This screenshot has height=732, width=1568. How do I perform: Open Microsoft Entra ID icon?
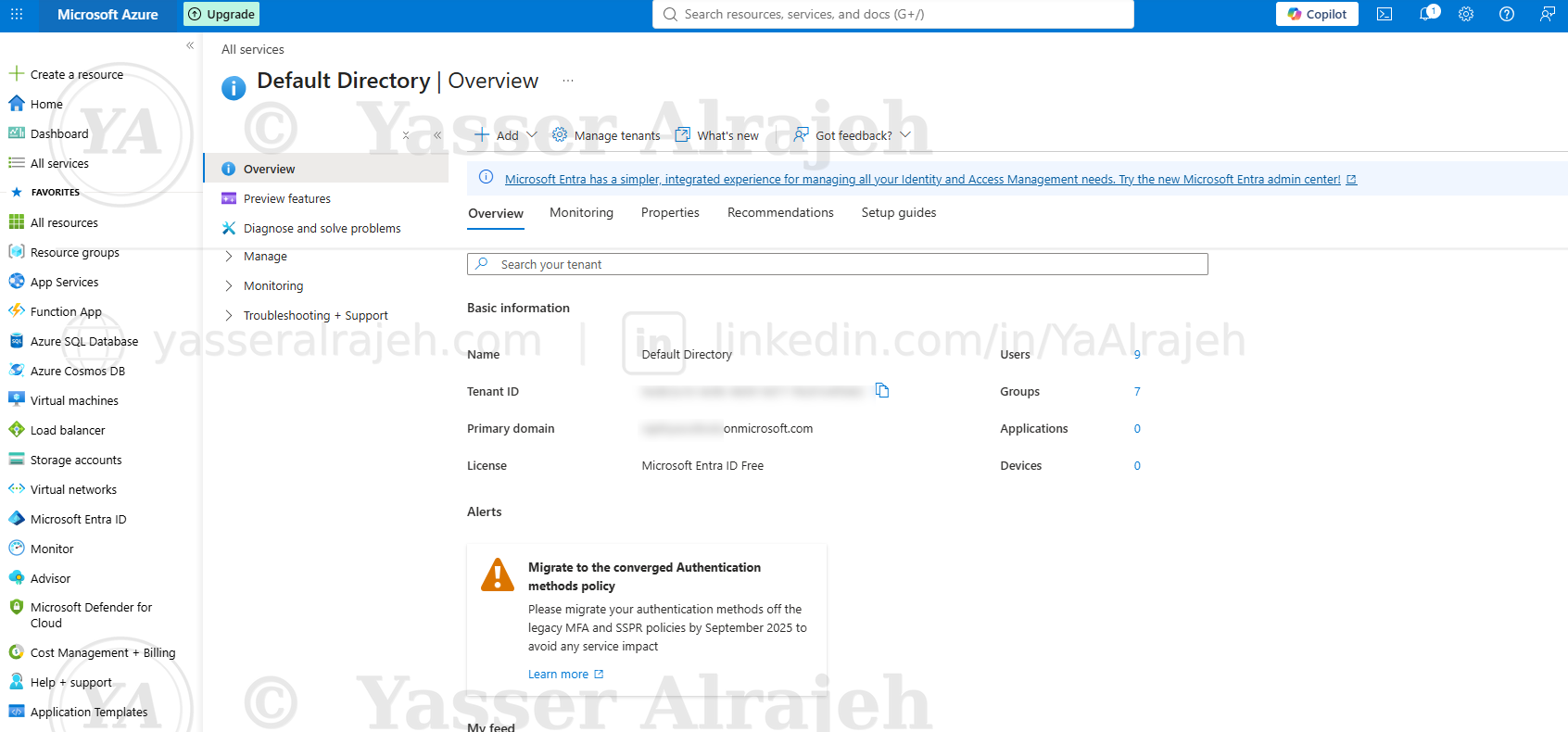pos(17,519)
